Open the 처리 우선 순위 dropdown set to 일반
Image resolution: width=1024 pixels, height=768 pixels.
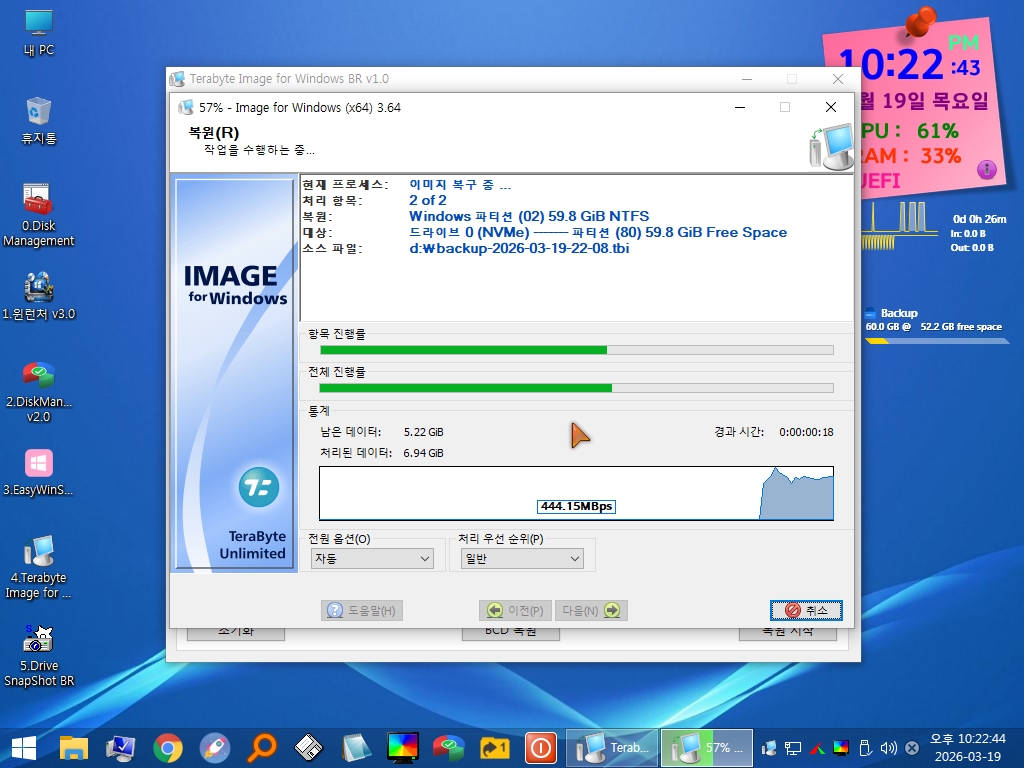pos(522,558)
